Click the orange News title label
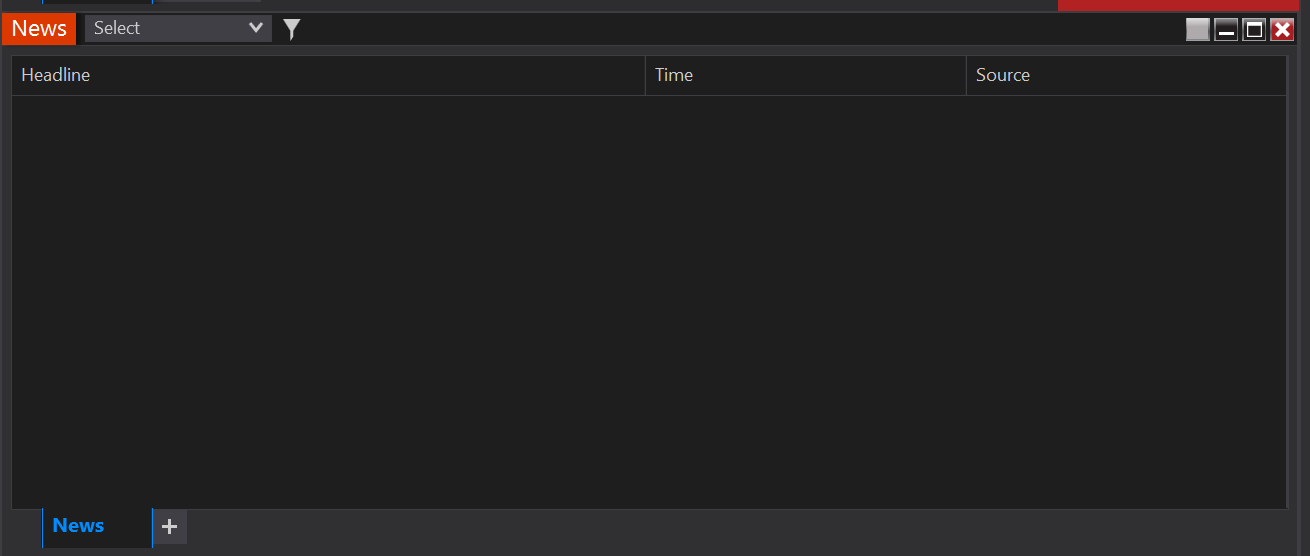Screen dimensions: 1310x556 pyautogui.click(x=39, y=28)
